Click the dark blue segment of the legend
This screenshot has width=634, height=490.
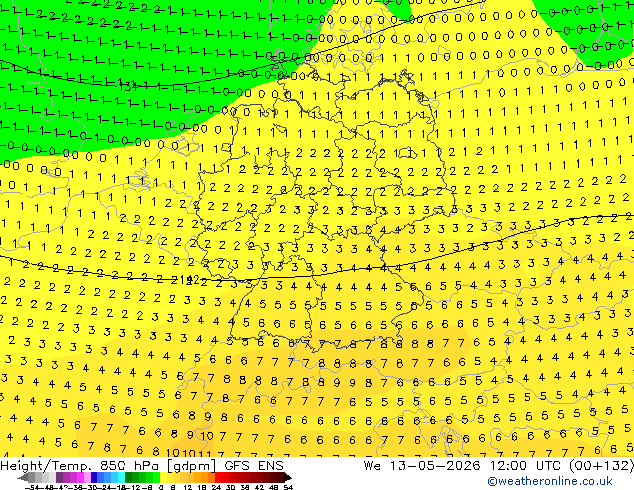[94, 477]
